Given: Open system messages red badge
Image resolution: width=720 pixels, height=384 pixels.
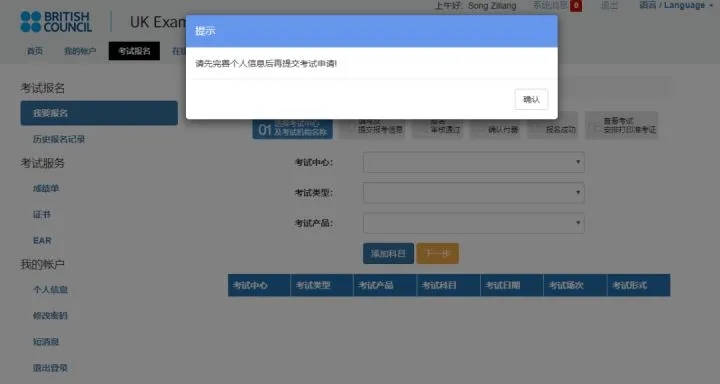Looking at the screenshot, I should point(576,6).
